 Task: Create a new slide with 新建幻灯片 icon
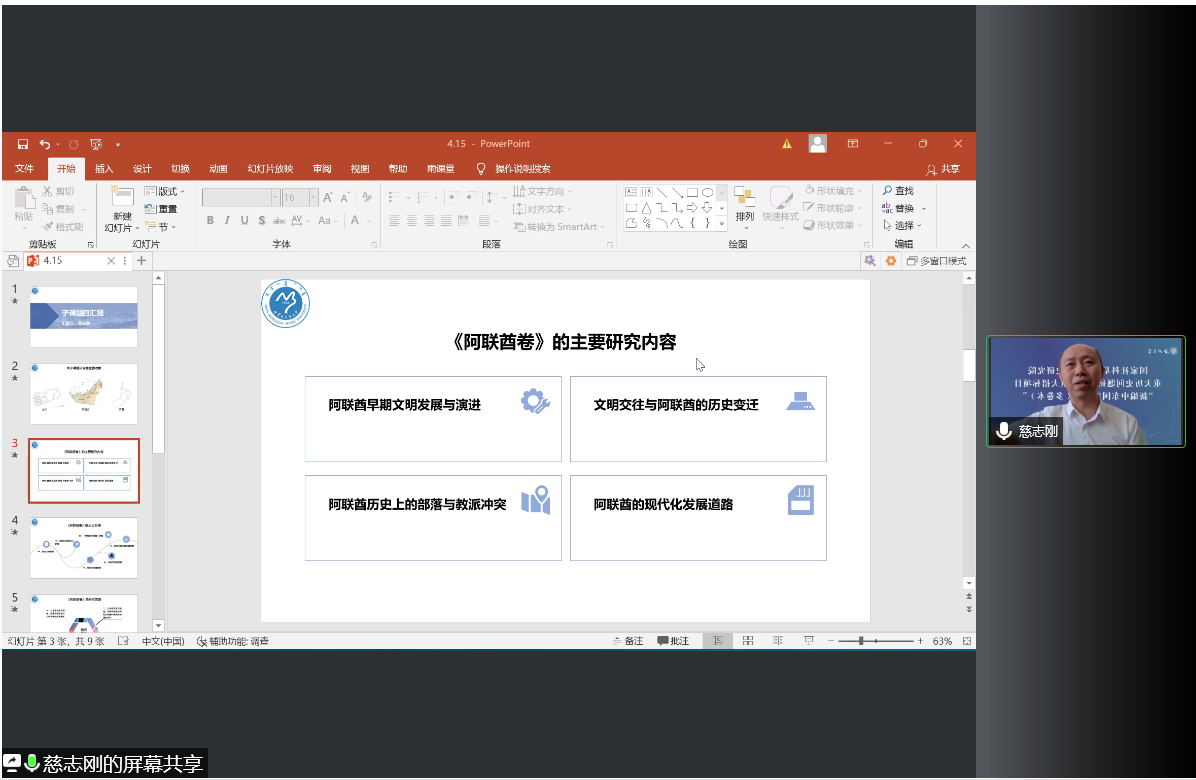(x=122, y=198)
